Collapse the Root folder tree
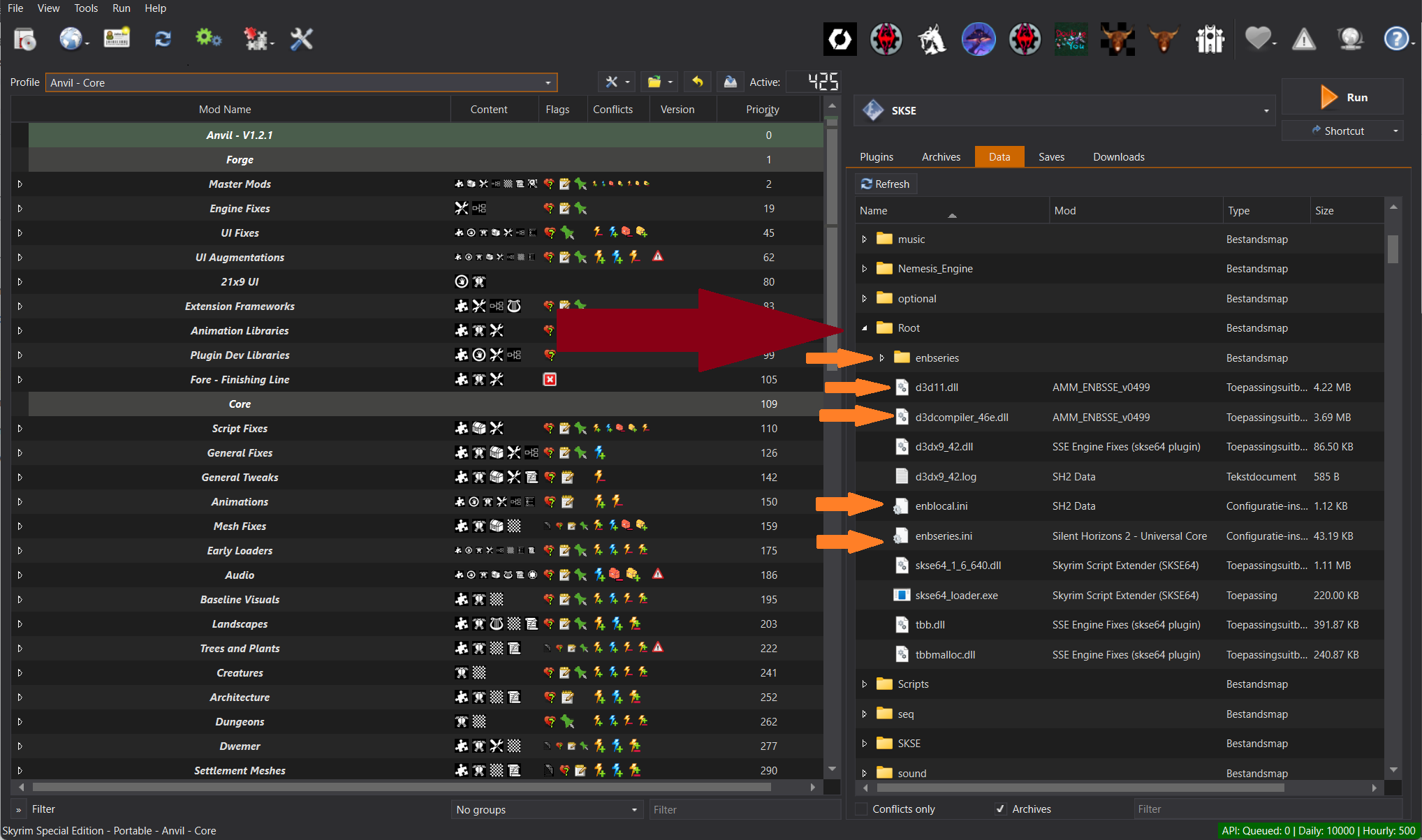 [x=865, y=328]
